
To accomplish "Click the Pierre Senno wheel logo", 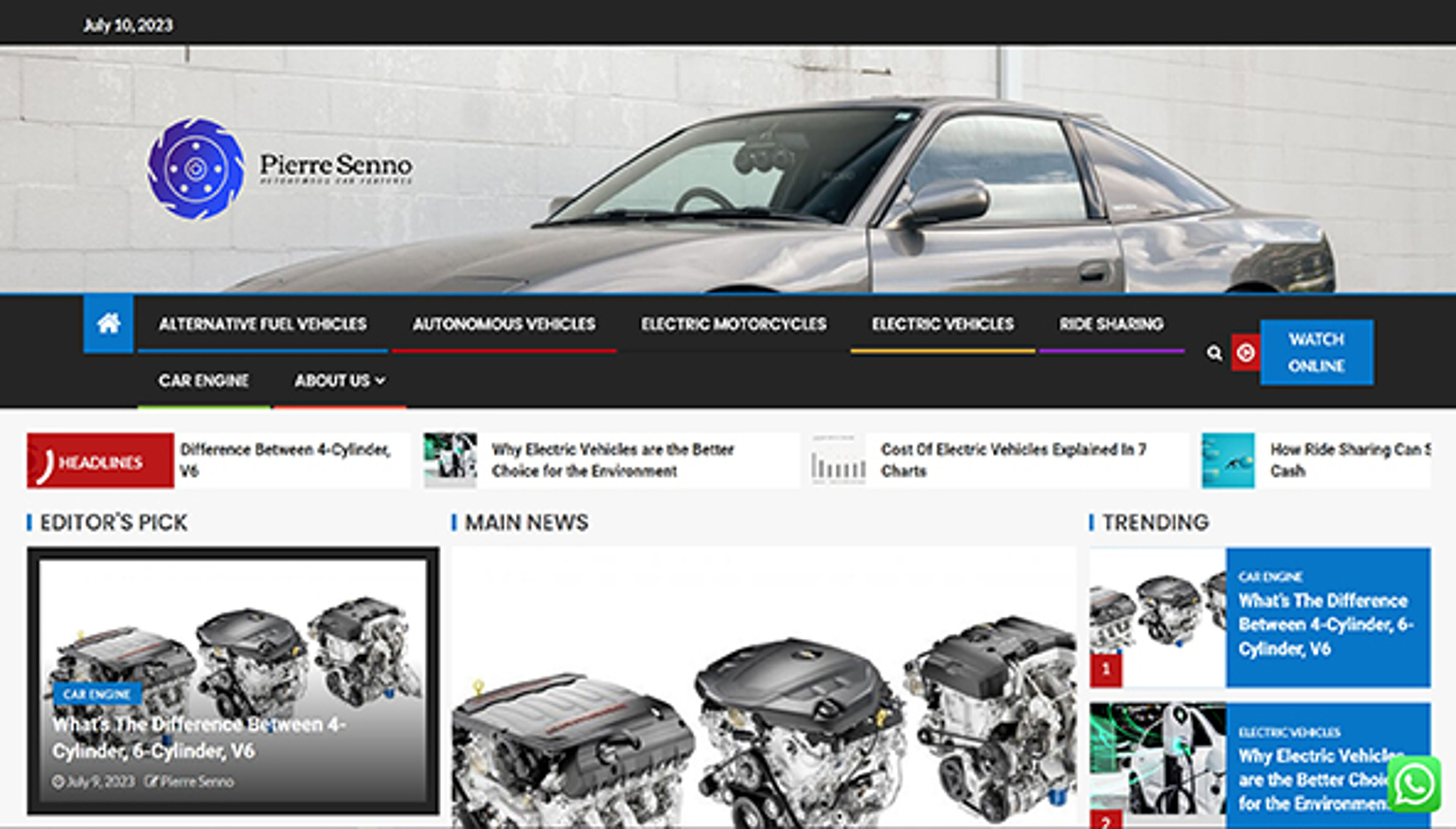I will 195,168.
